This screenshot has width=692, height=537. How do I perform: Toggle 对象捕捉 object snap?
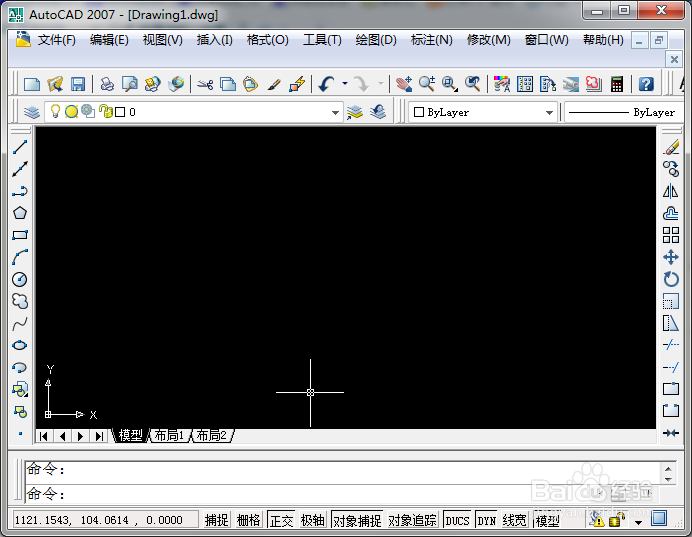pos(357,520)
